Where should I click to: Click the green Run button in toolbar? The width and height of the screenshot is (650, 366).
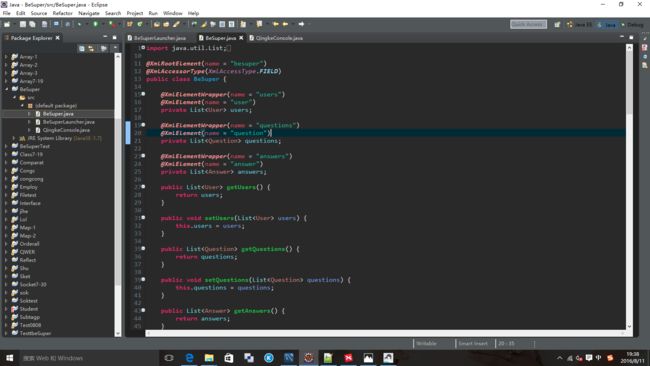click(95, 24)
